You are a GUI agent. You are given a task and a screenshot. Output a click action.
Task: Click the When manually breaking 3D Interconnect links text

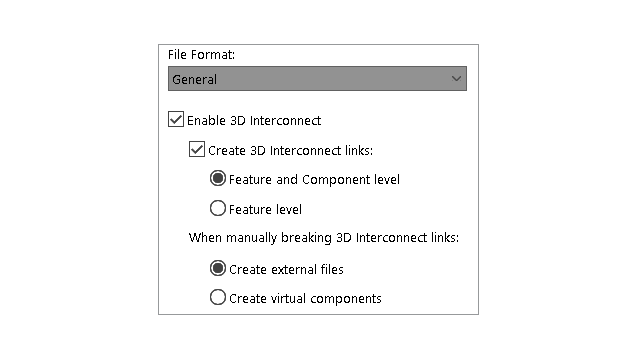(x=324, y=238)
